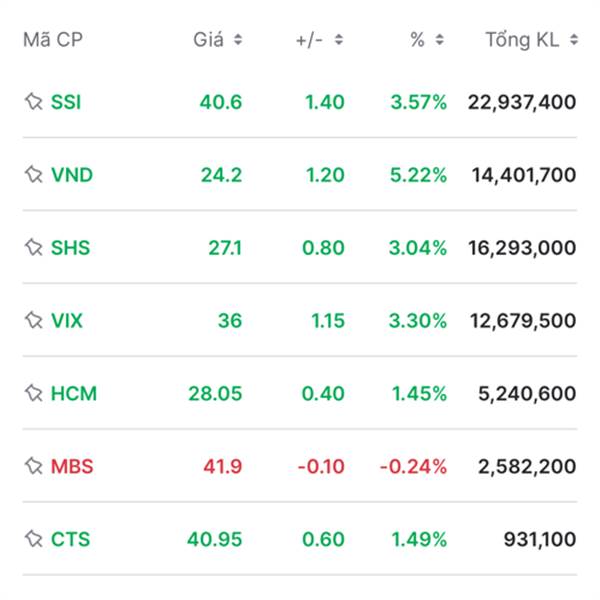Sort by Tổng KL arrows
600x600 pixels.
(574, 39)
